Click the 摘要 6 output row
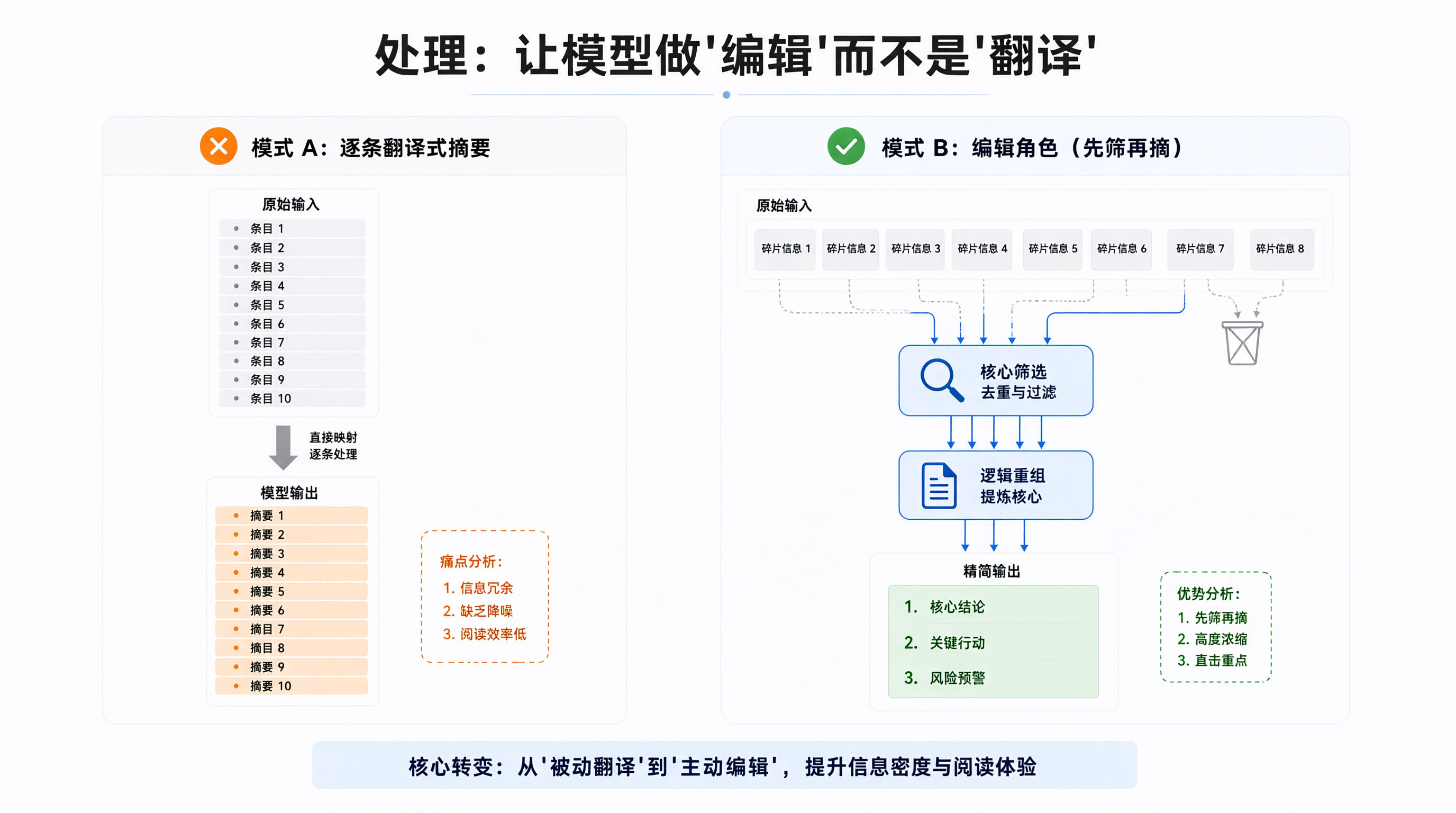1456x813 pixels. click(x=291, y=610)
